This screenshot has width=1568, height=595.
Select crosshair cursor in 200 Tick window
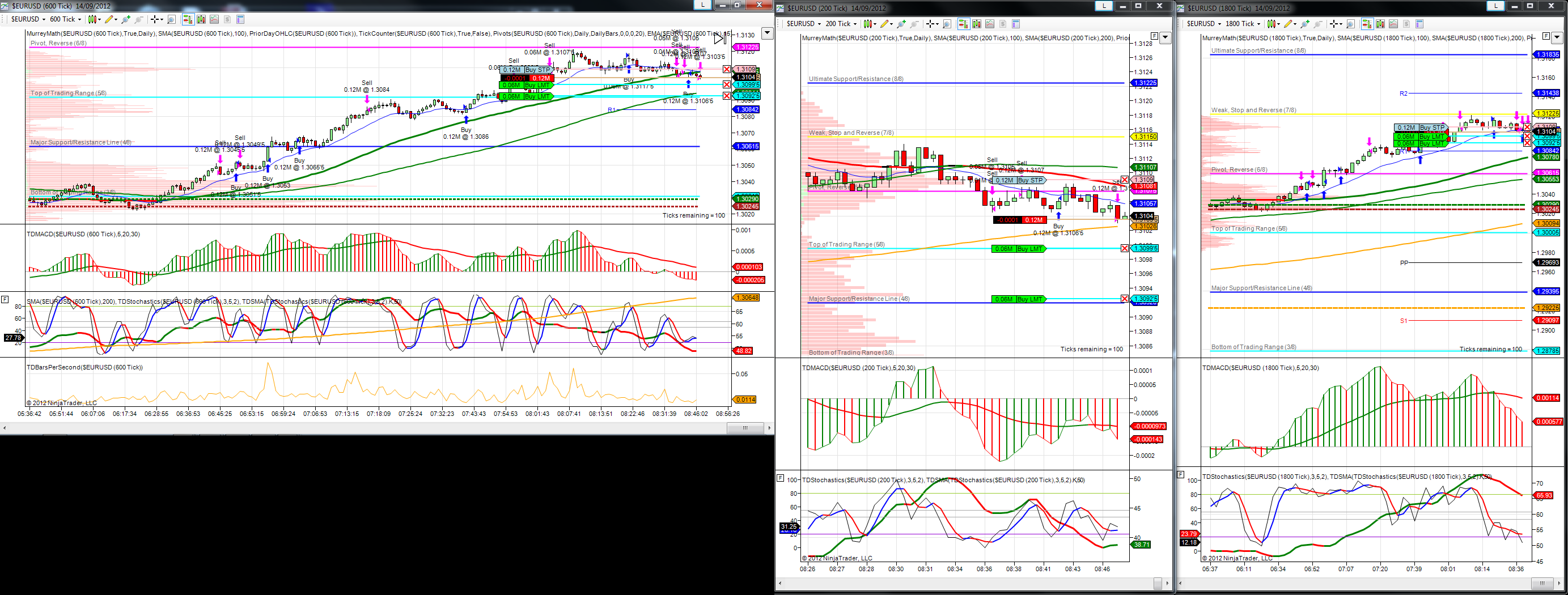[x=933, y=24]
